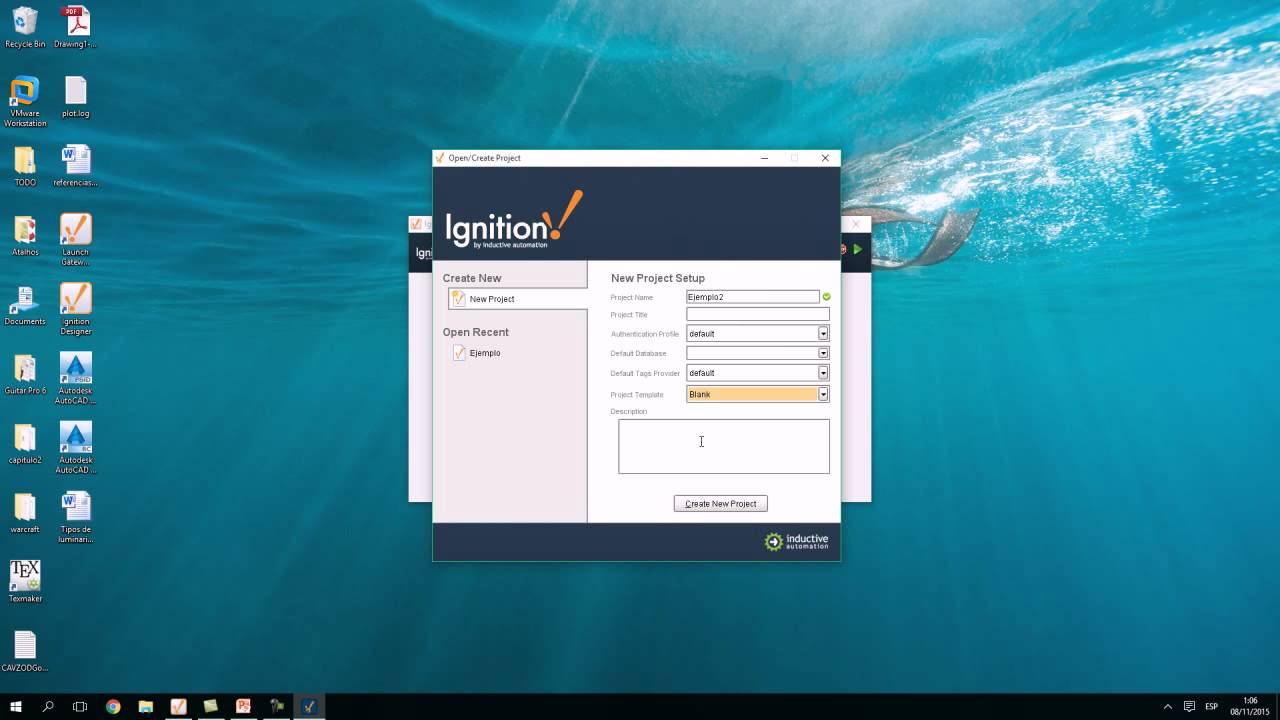Click the ESP input language indicator
Image resolution: width=1280 pixels, height=720 pixels.
1212,706
